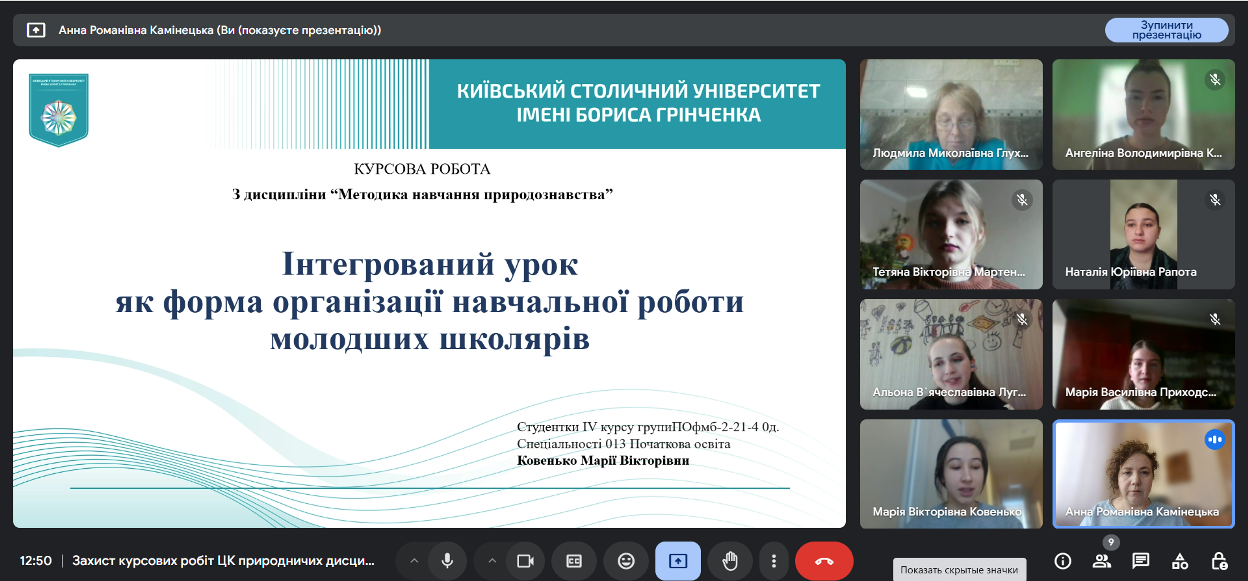
Task: Toggle the microphone button
Action: coord(447,561)
